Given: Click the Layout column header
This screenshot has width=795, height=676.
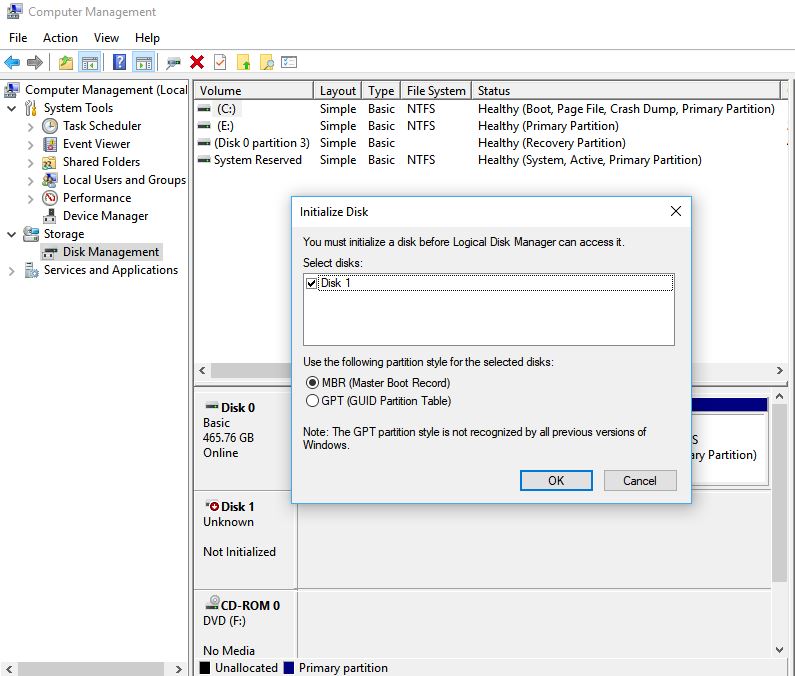Looking at the screenshot, I should 338,91.
